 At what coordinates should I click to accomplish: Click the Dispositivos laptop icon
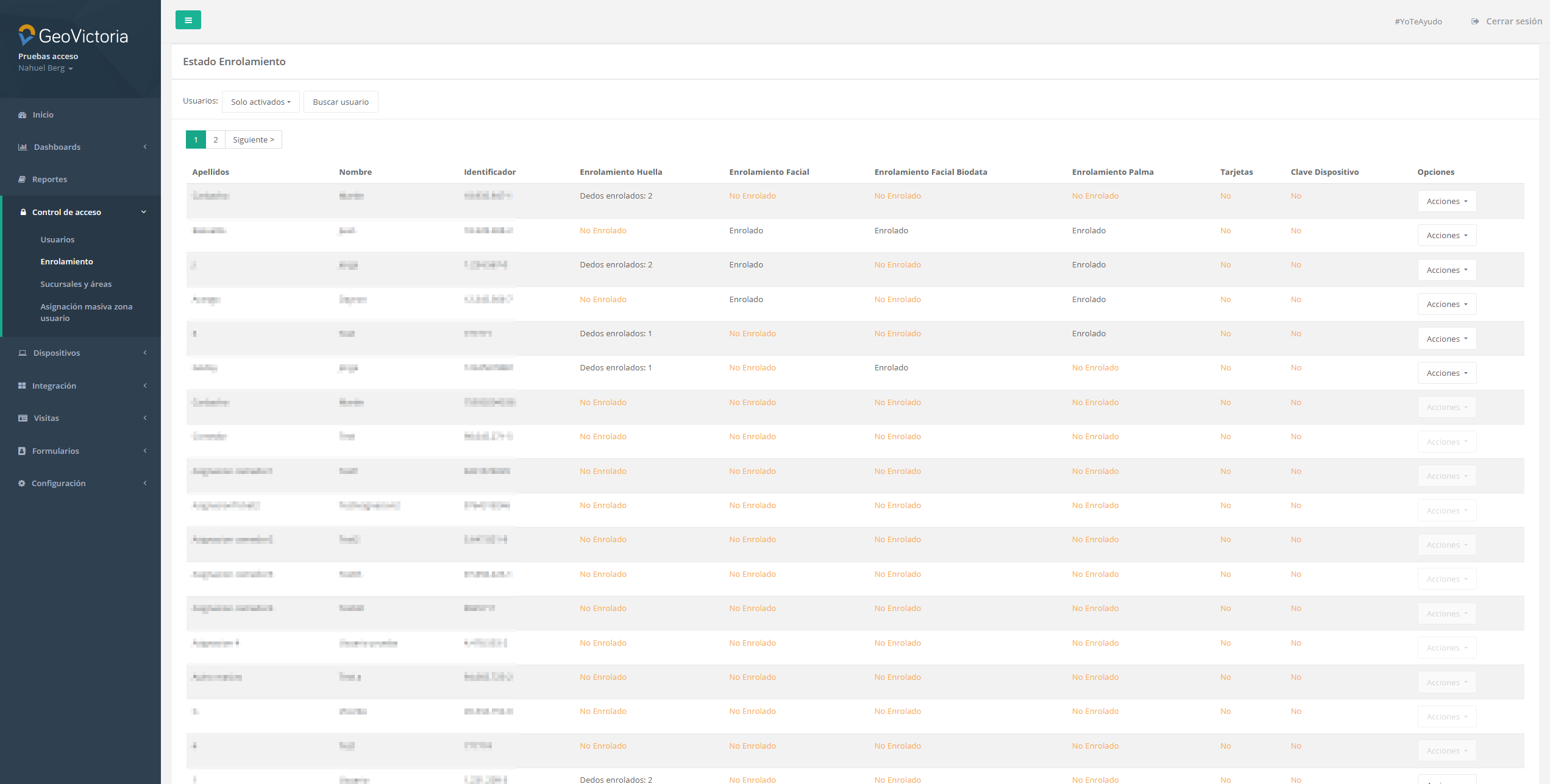point(23,353)
